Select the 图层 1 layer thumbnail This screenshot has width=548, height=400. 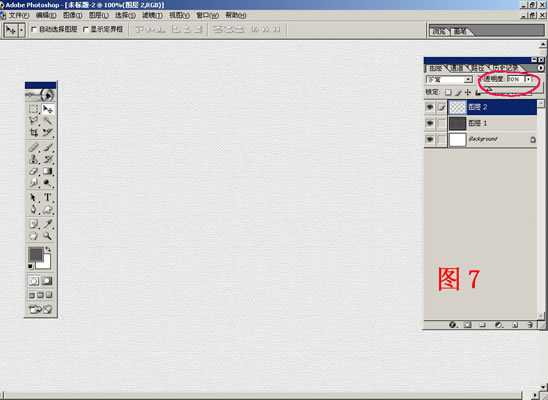[x=457, y=123]
